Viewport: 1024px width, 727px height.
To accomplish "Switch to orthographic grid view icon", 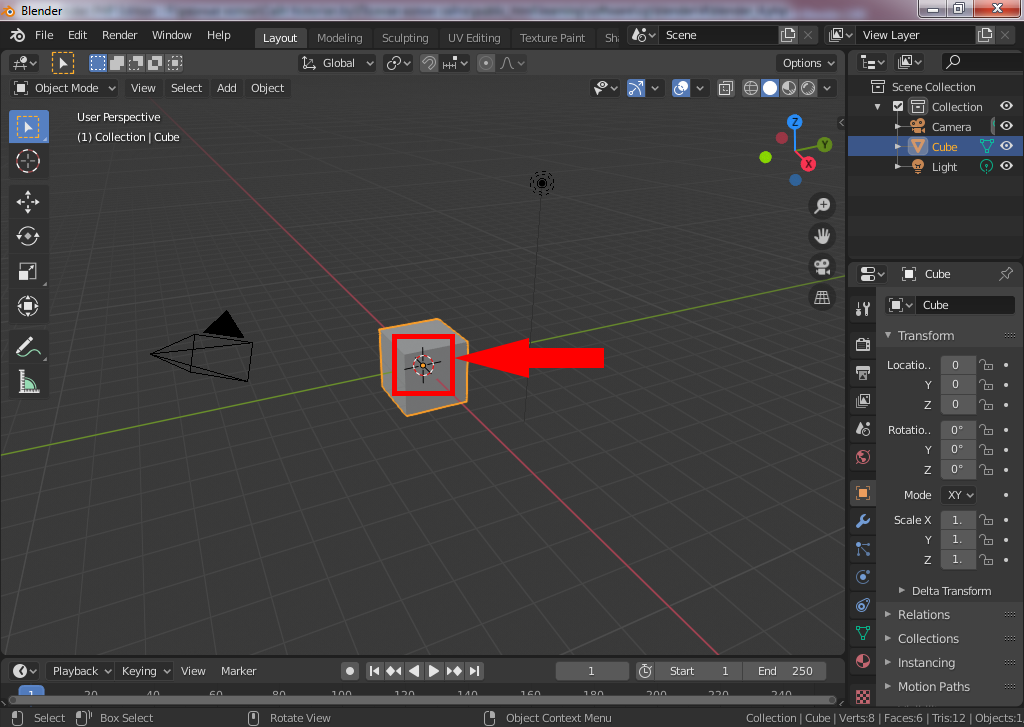I will [x=822, y=298].
